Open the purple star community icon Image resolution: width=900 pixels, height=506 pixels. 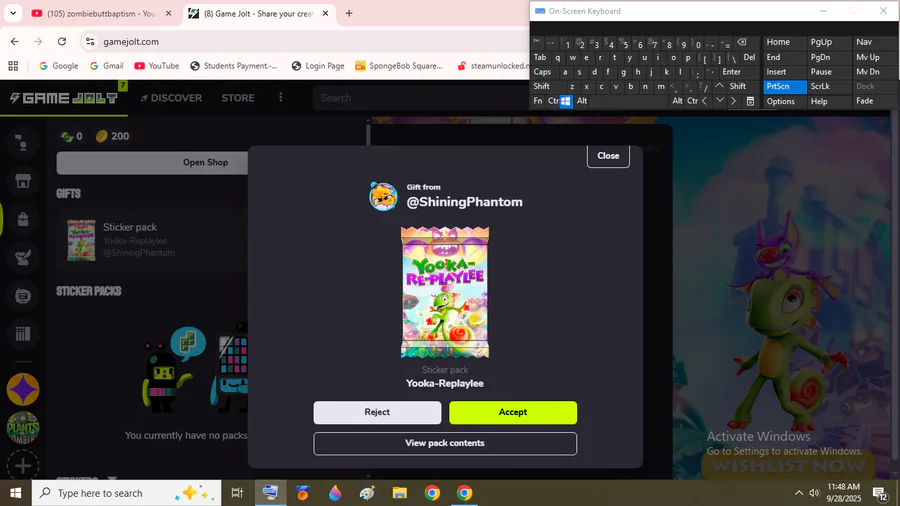tap(23, 390)
